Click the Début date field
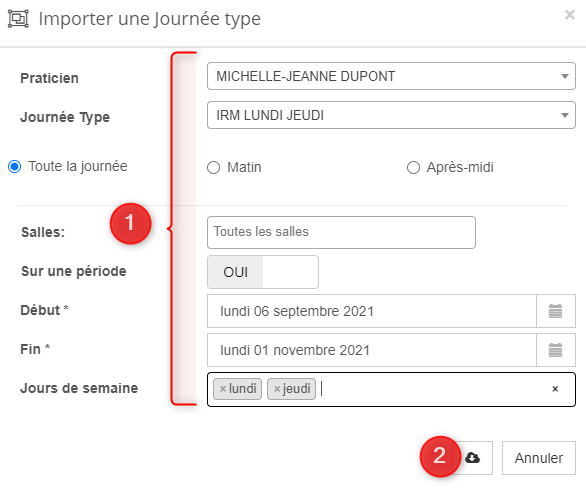Viewport: 586px width, 489px height. pyautogui.click(x=372, y=311)
